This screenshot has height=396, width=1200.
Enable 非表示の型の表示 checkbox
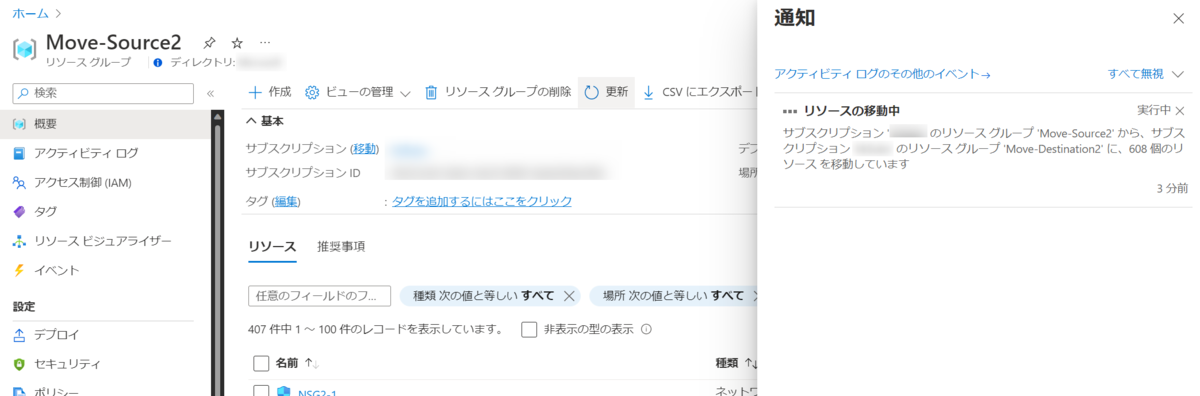point(530,329)
